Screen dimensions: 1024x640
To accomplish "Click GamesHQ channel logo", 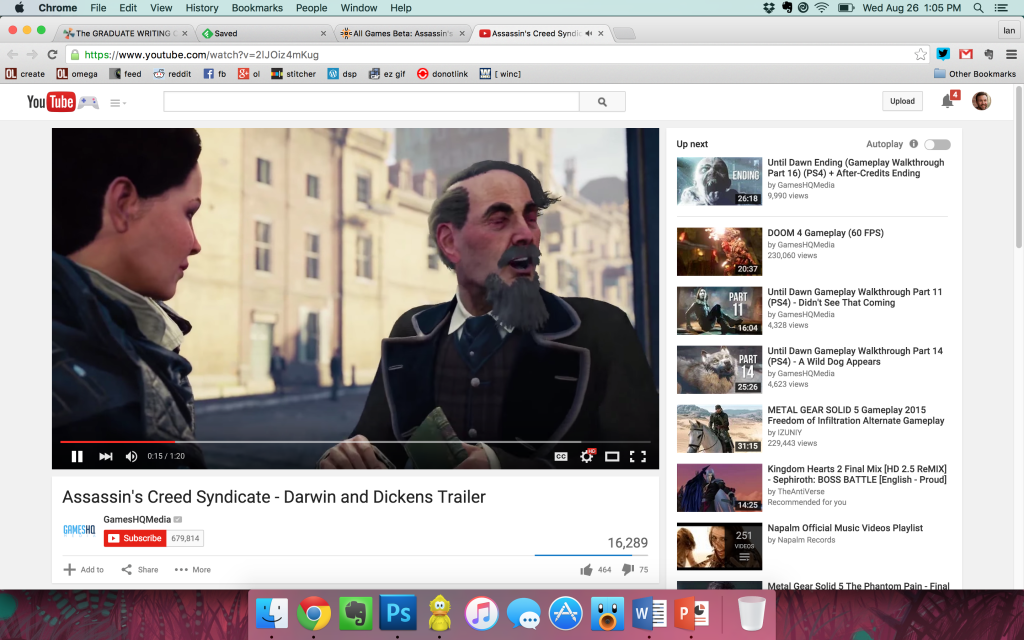I will pos(79,530).
